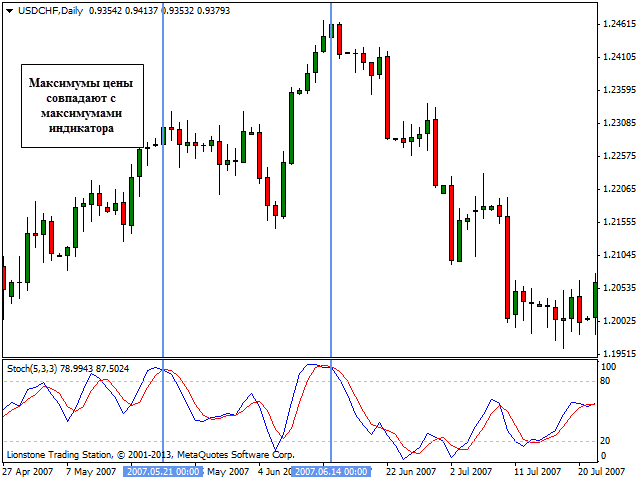
Task: Click the chart menu triangle beside USDCHF,Daily
Action: click(10, 11)
